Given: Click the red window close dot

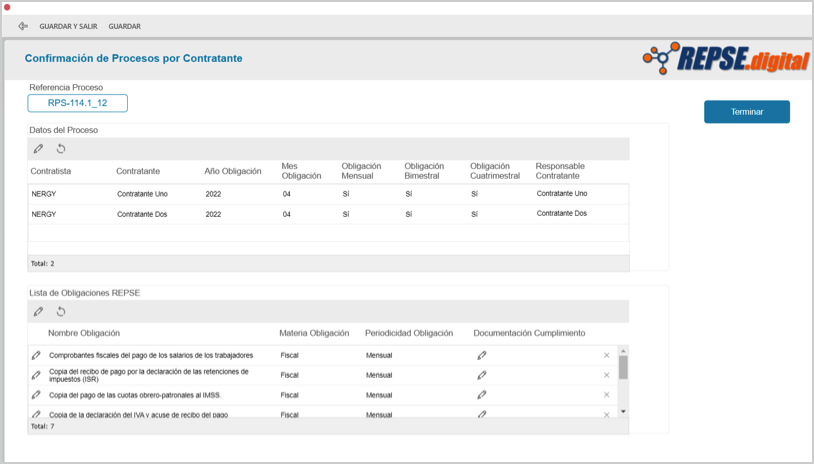Looking at the screenshot, I should click(7, 7).
